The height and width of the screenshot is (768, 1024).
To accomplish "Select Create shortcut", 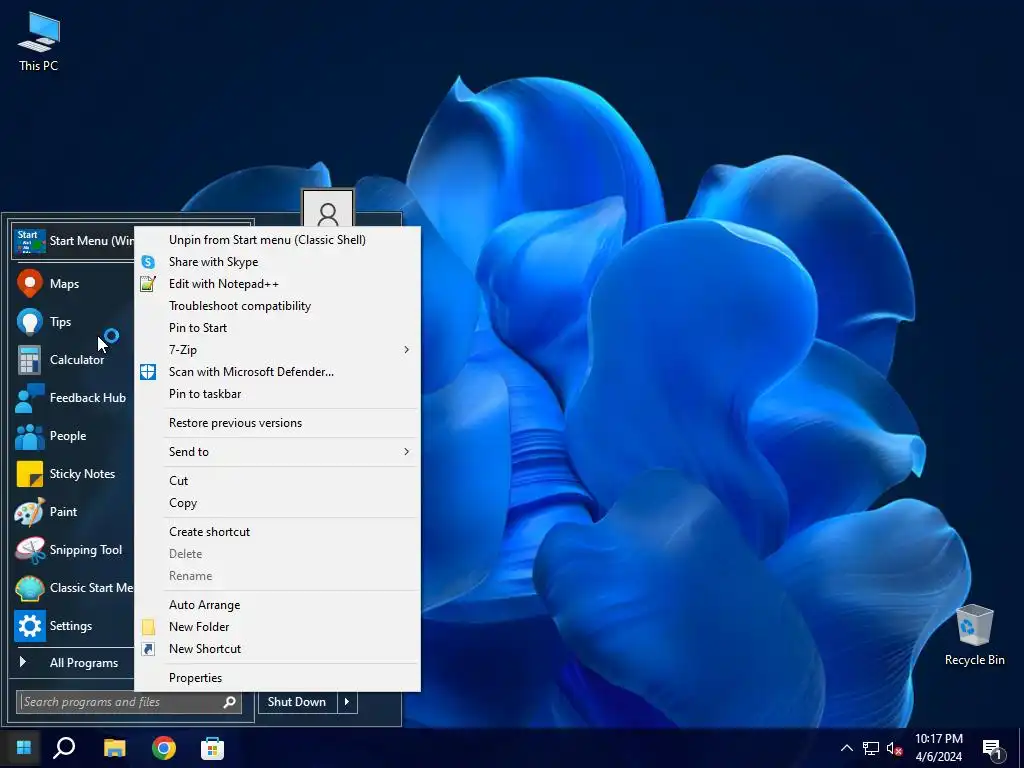I will click(x=278, y=532).
